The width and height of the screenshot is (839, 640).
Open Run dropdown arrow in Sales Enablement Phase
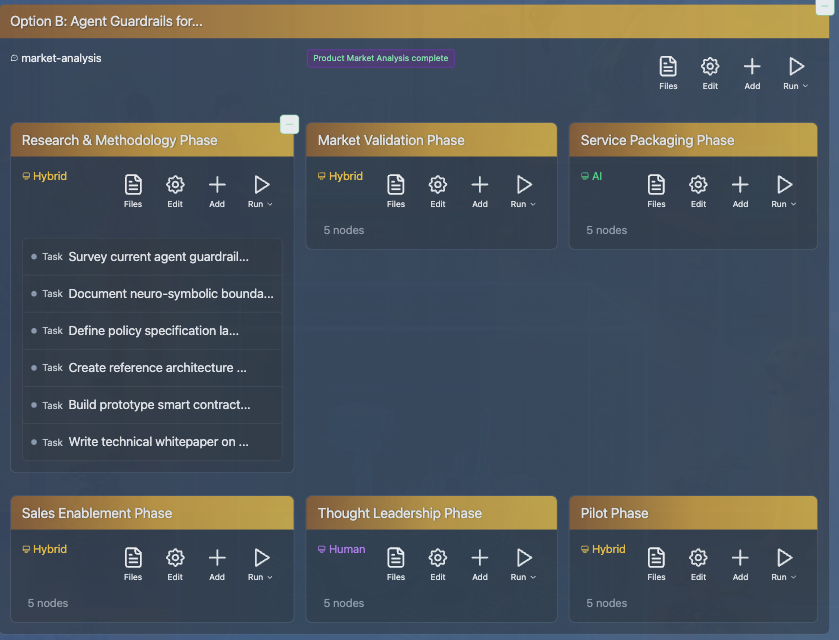[270, 577]
